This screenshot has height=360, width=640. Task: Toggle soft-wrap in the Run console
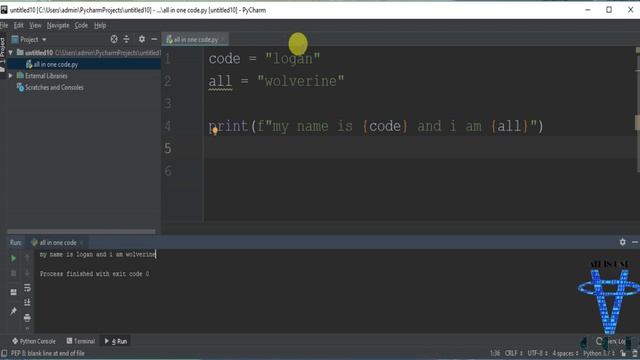[27, 288]
